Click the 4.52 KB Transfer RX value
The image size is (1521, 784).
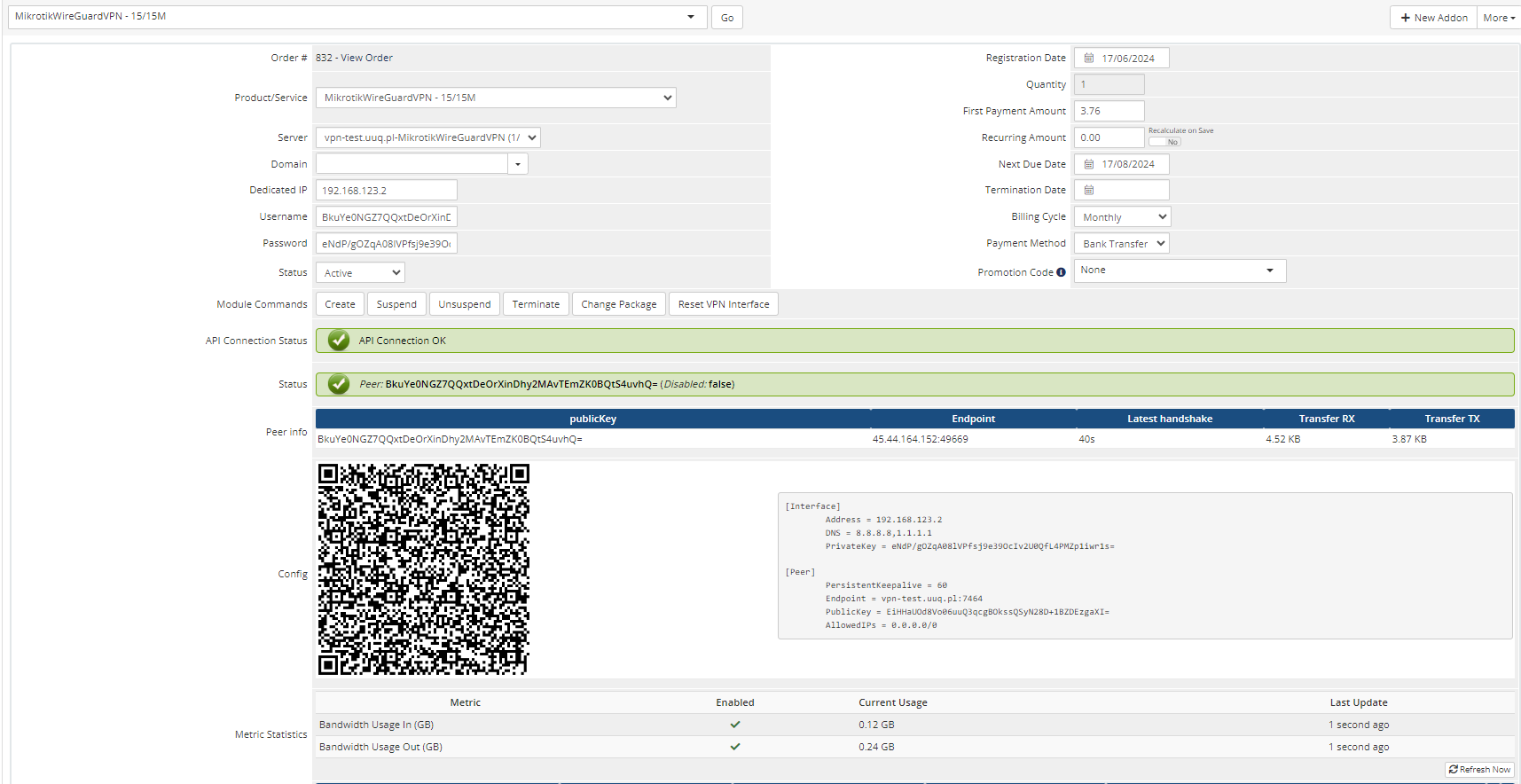point(1283,439)
